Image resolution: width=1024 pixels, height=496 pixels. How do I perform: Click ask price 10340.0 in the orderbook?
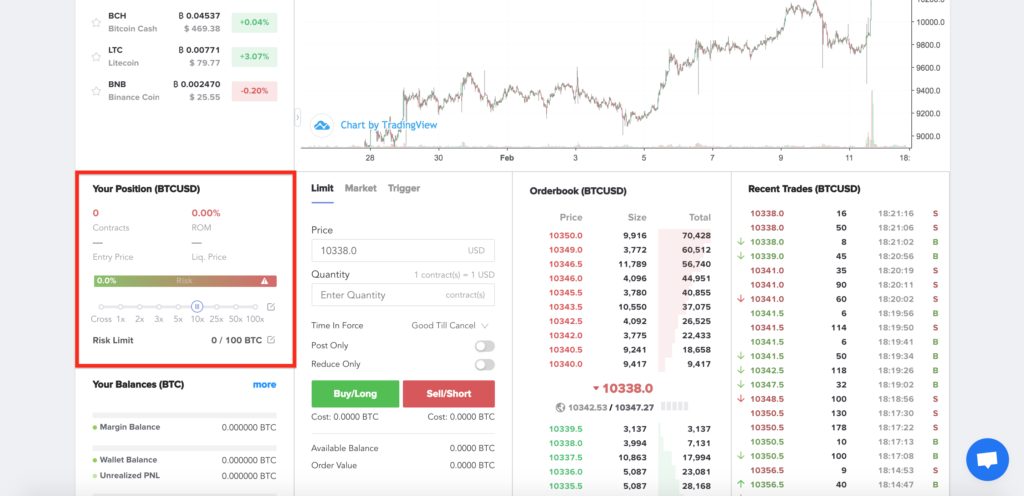coord(566,365)
